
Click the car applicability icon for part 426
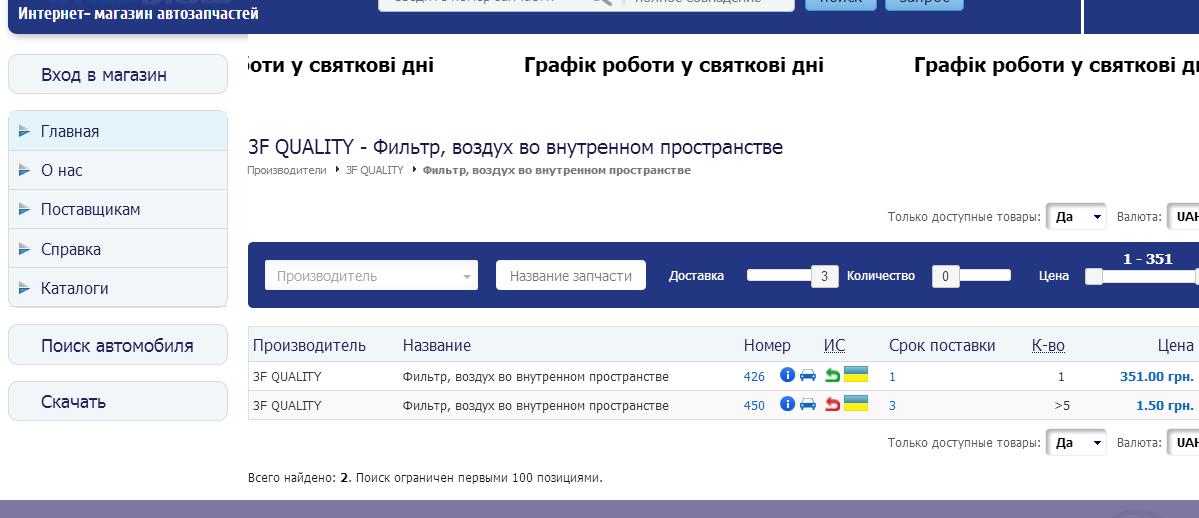[x=808, y=376]
